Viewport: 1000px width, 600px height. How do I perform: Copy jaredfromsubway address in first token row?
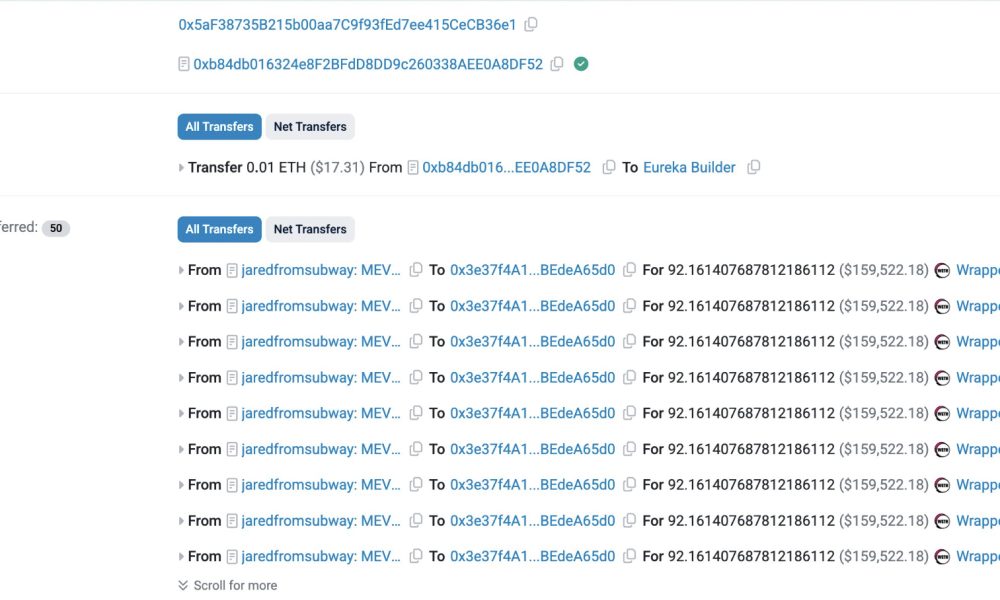pos(416,270)
